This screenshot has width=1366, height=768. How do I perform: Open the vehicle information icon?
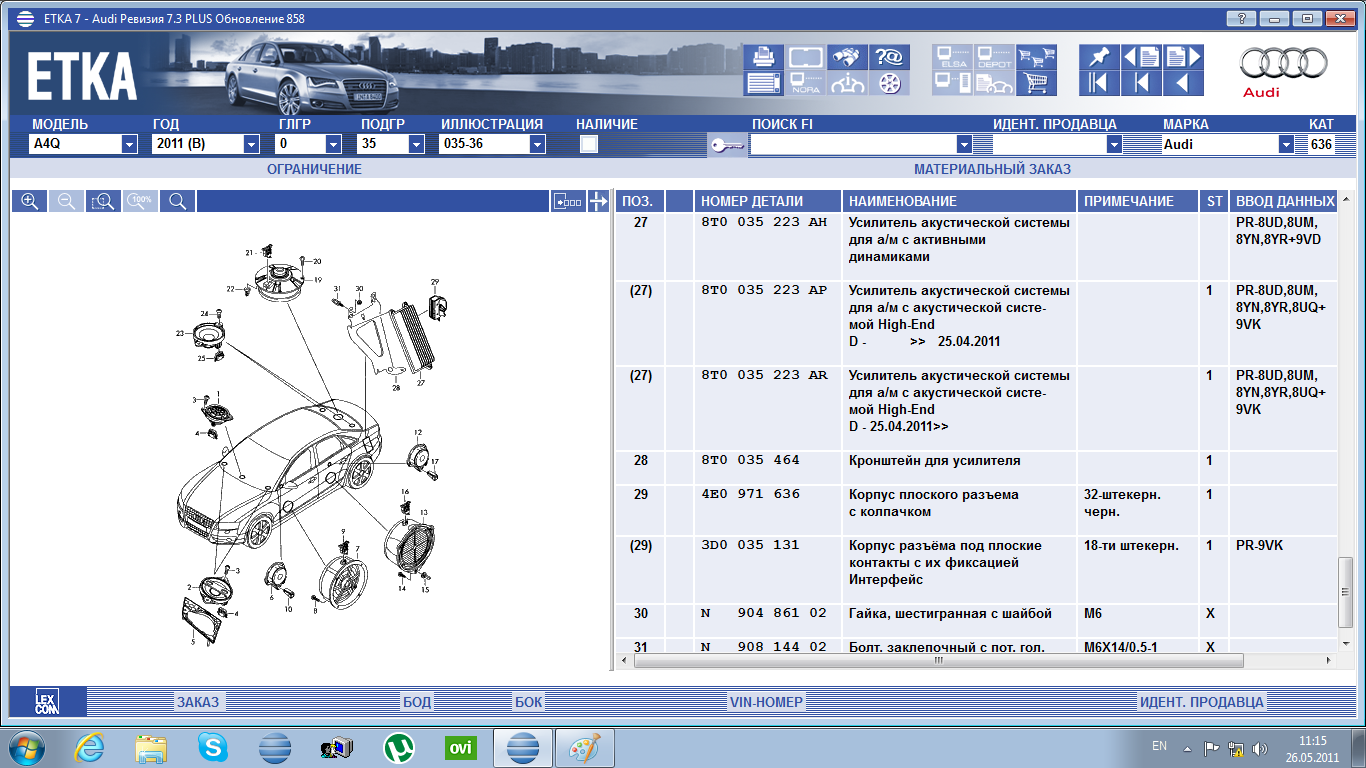848,83
